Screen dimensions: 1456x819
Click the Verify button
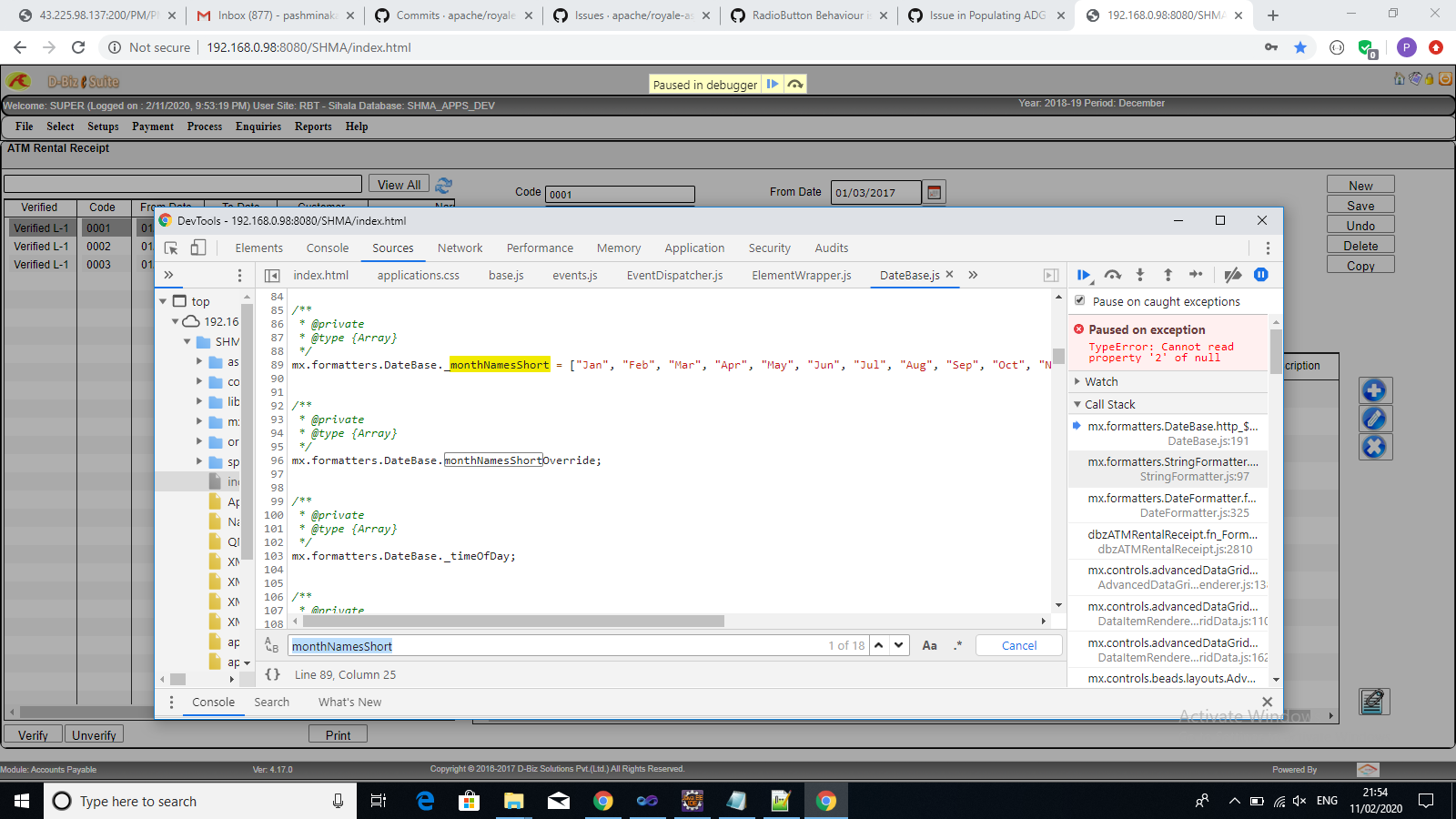[x=34, y=733]
